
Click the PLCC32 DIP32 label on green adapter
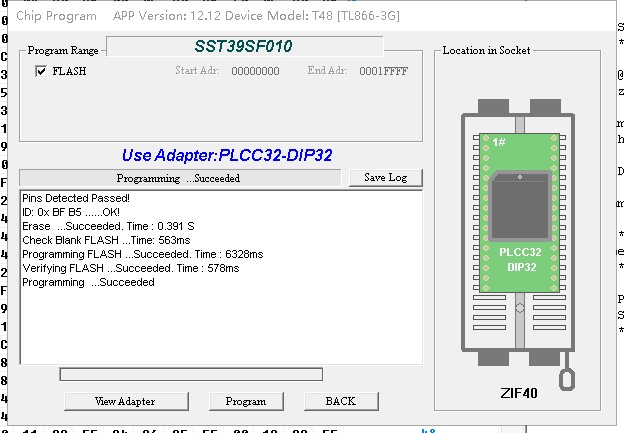tap(519, 259)
